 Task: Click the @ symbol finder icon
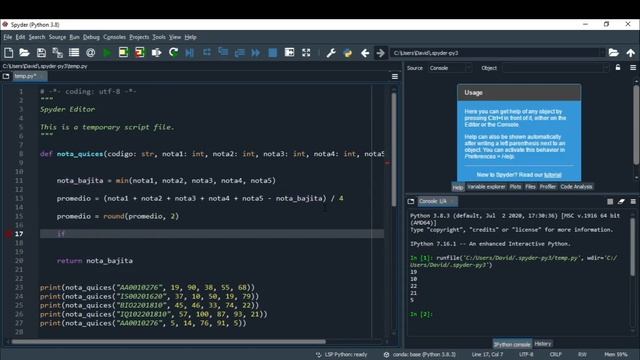91,53
